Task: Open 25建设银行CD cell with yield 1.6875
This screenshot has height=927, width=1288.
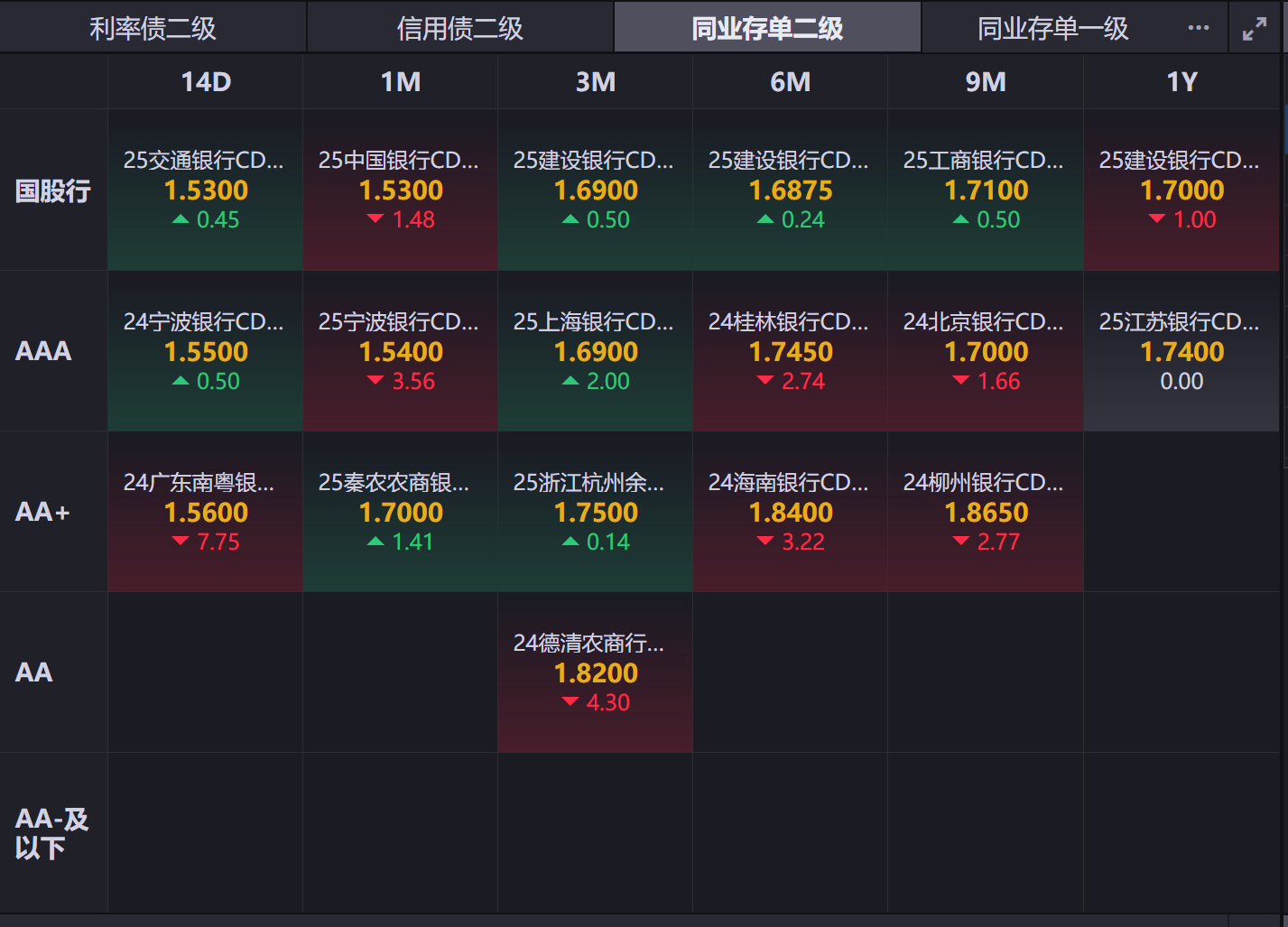Action: coord(791,190)
